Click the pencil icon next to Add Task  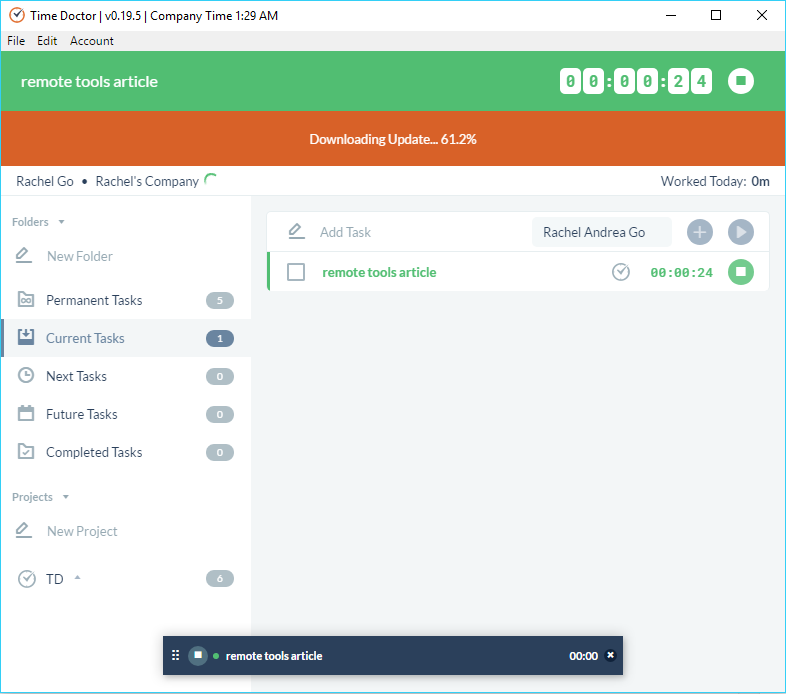pyautogui.click(x=296, y=231)
